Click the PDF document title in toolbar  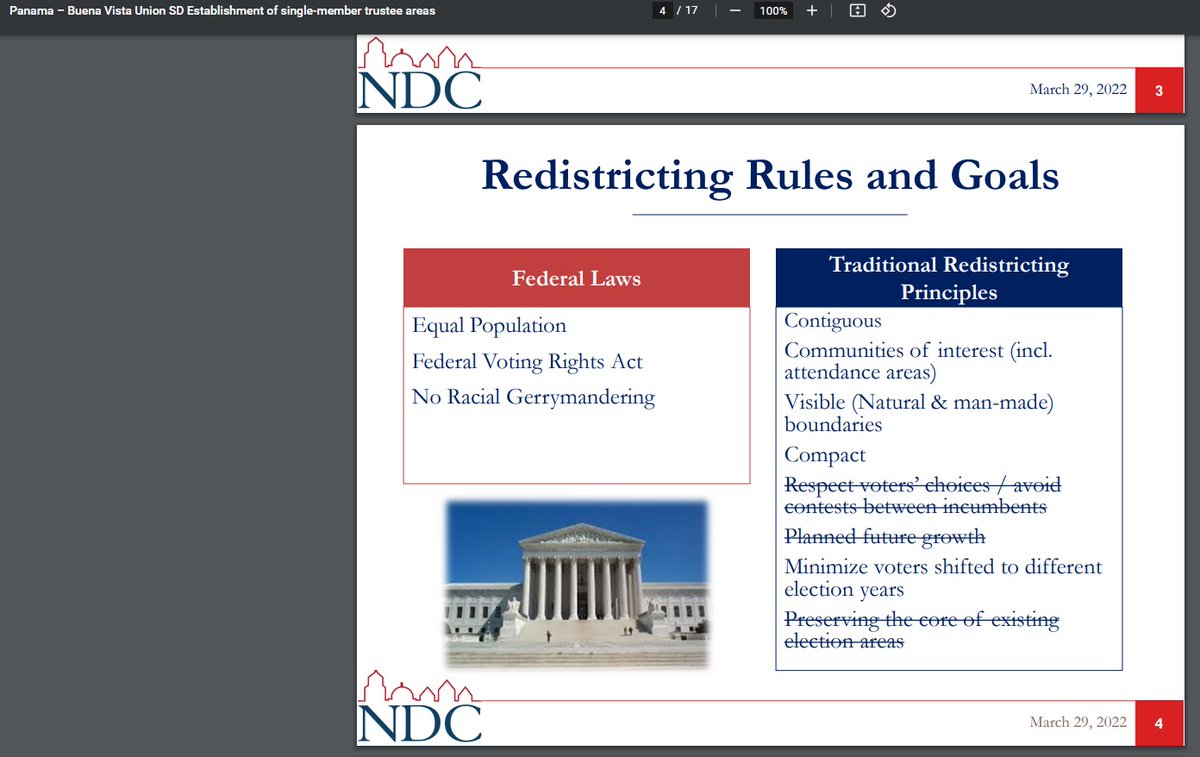222,11
